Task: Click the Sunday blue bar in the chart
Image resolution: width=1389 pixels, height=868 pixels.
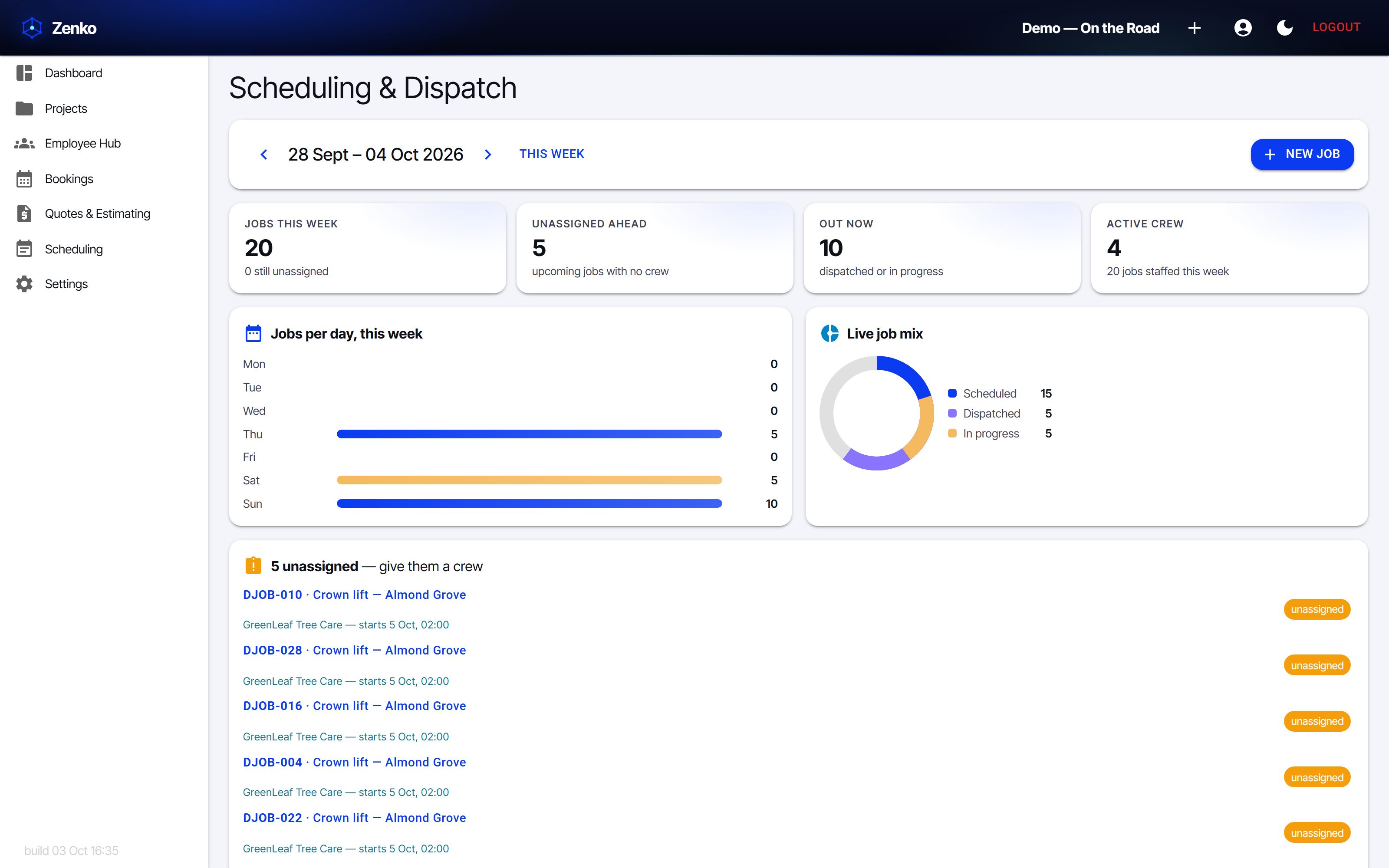Action: pyautogui.click(x=529, y=503)
